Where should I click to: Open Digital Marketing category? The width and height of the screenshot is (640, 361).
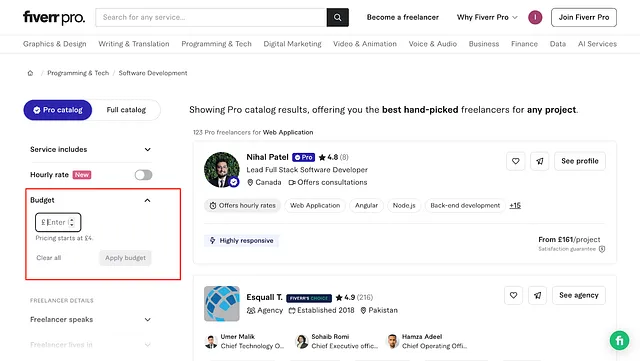click(x=292, y=44)
